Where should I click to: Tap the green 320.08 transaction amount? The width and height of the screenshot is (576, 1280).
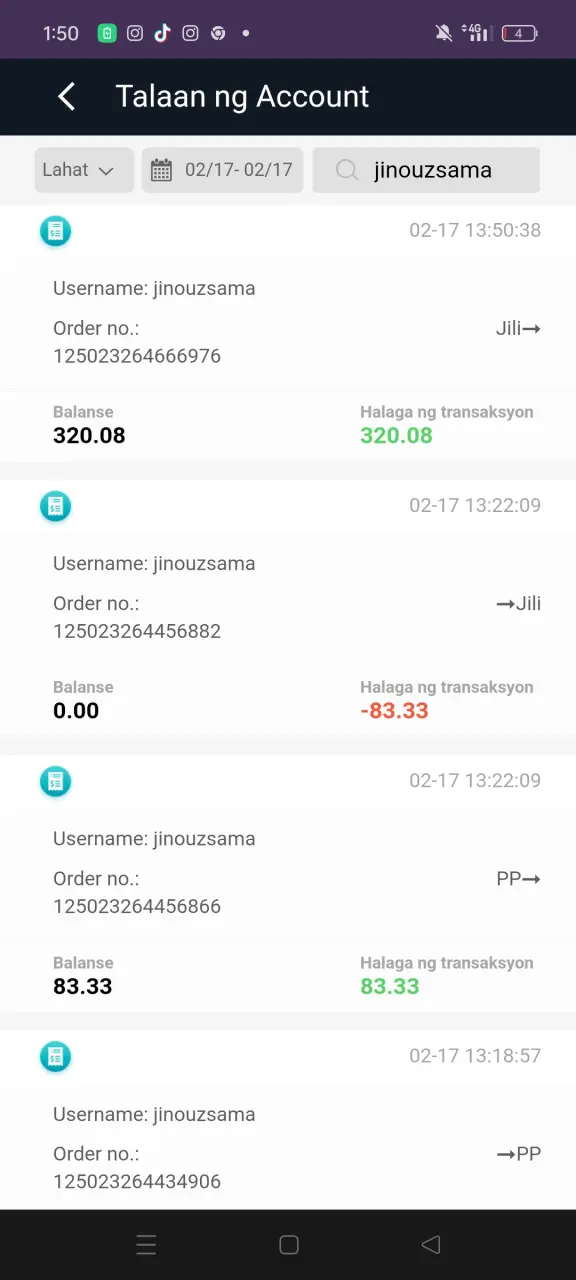click(x=396, y=435)
